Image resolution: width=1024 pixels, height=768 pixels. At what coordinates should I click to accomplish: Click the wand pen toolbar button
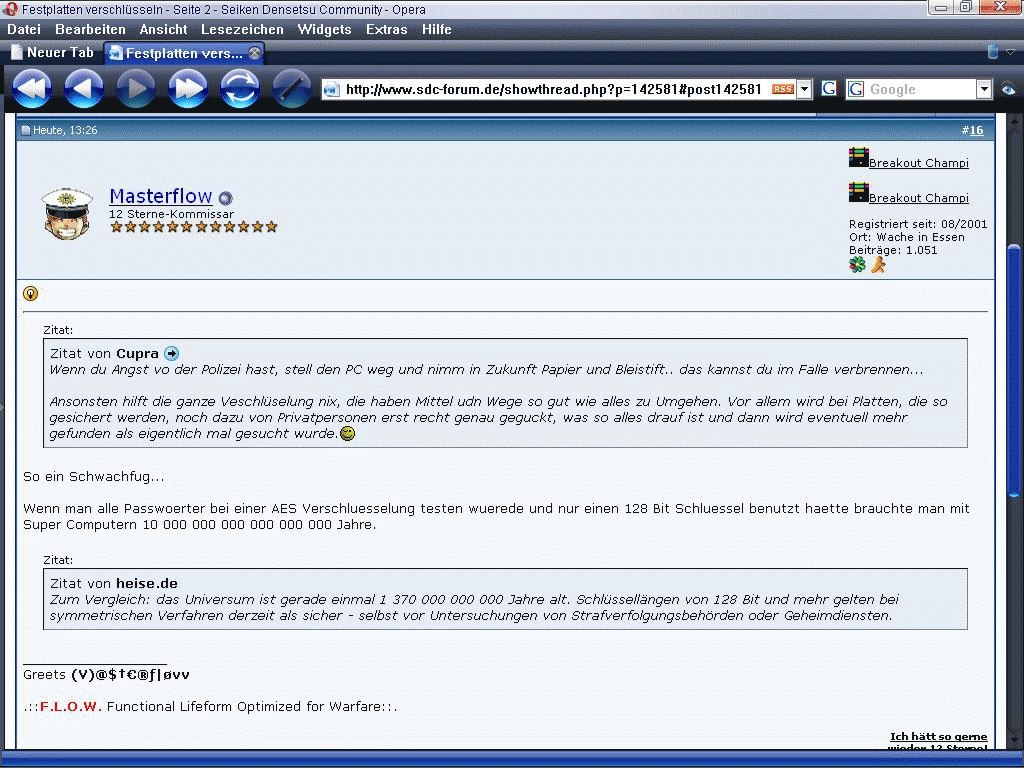[291, 88]
